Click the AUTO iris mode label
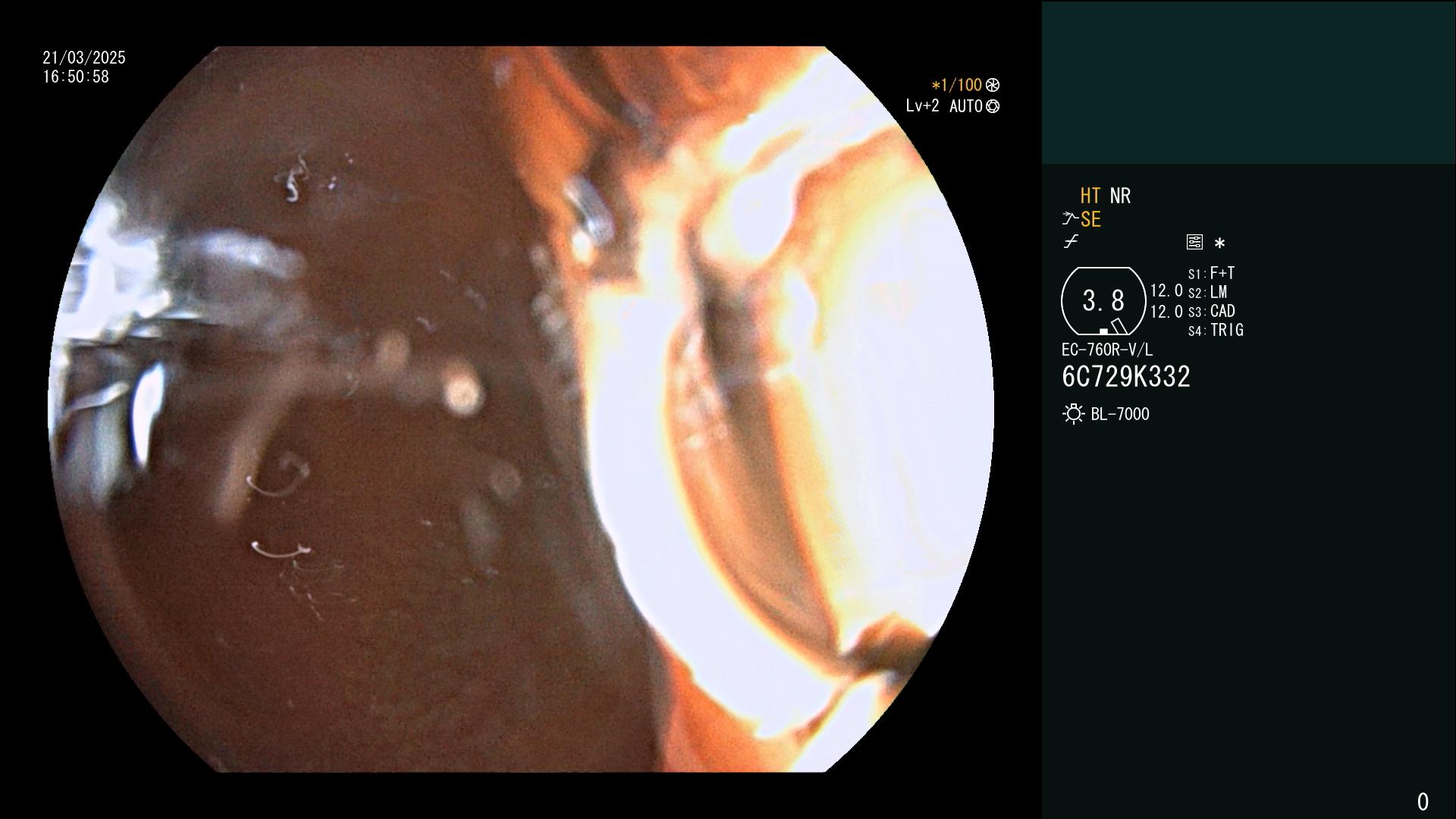Screen dimensions: 1456x819 (966, 106)
